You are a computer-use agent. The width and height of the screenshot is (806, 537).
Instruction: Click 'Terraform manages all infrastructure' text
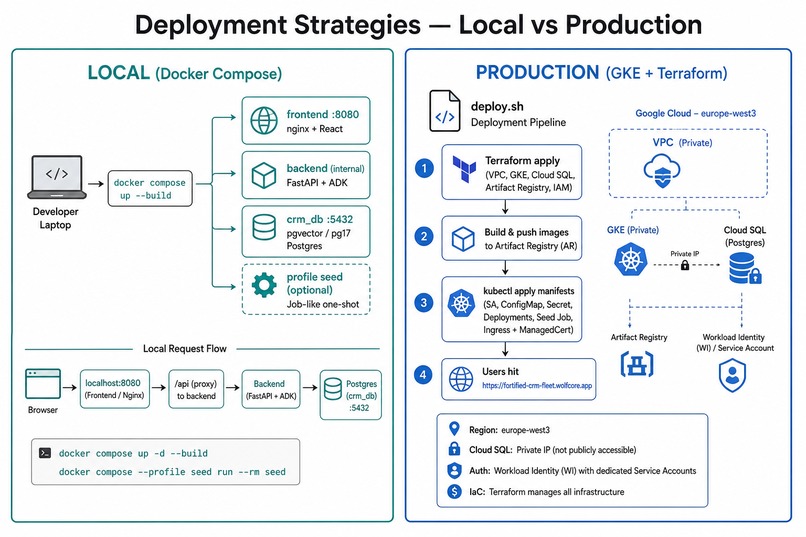click(x=557, y=492)
